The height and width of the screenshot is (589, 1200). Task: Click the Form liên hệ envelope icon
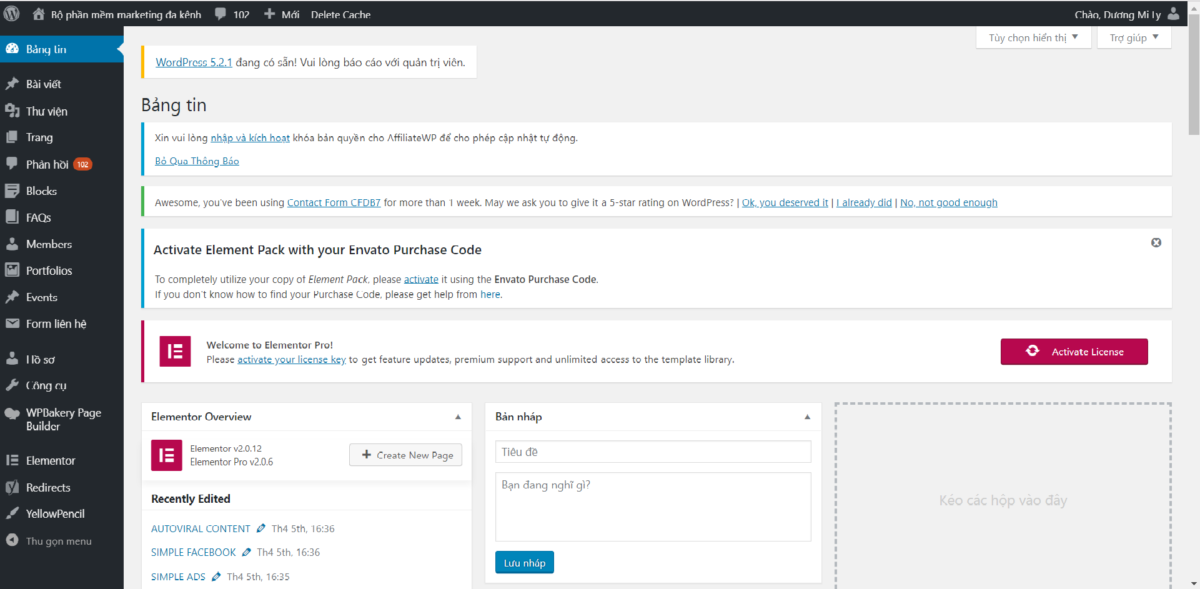(12, 323)
